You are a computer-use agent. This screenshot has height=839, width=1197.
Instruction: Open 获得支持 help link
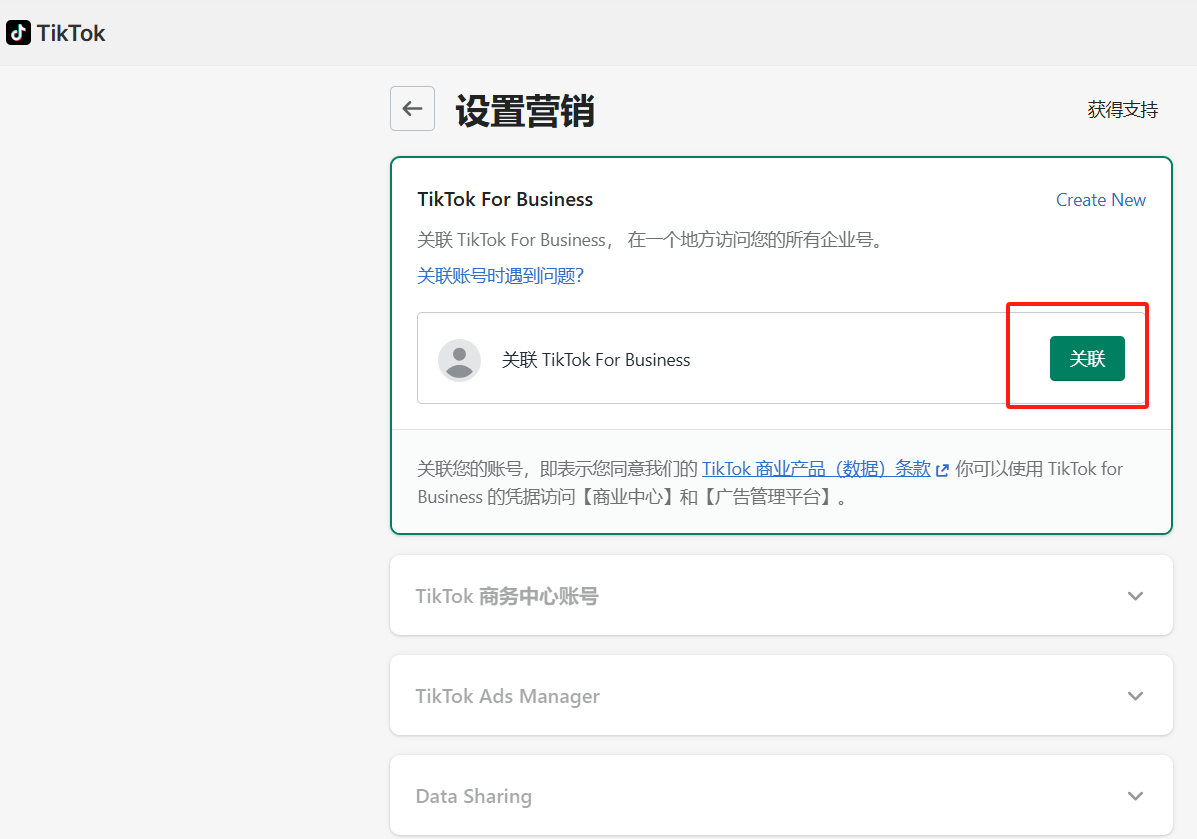coord(1122,109)
